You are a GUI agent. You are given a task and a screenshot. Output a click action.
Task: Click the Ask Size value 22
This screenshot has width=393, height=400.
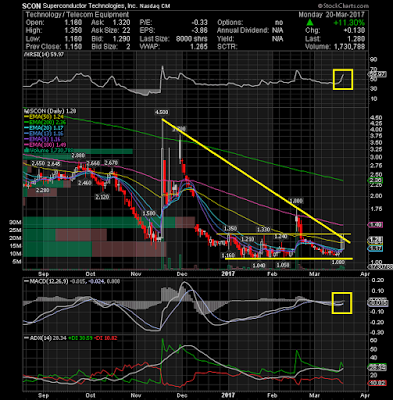coord(127,31)
